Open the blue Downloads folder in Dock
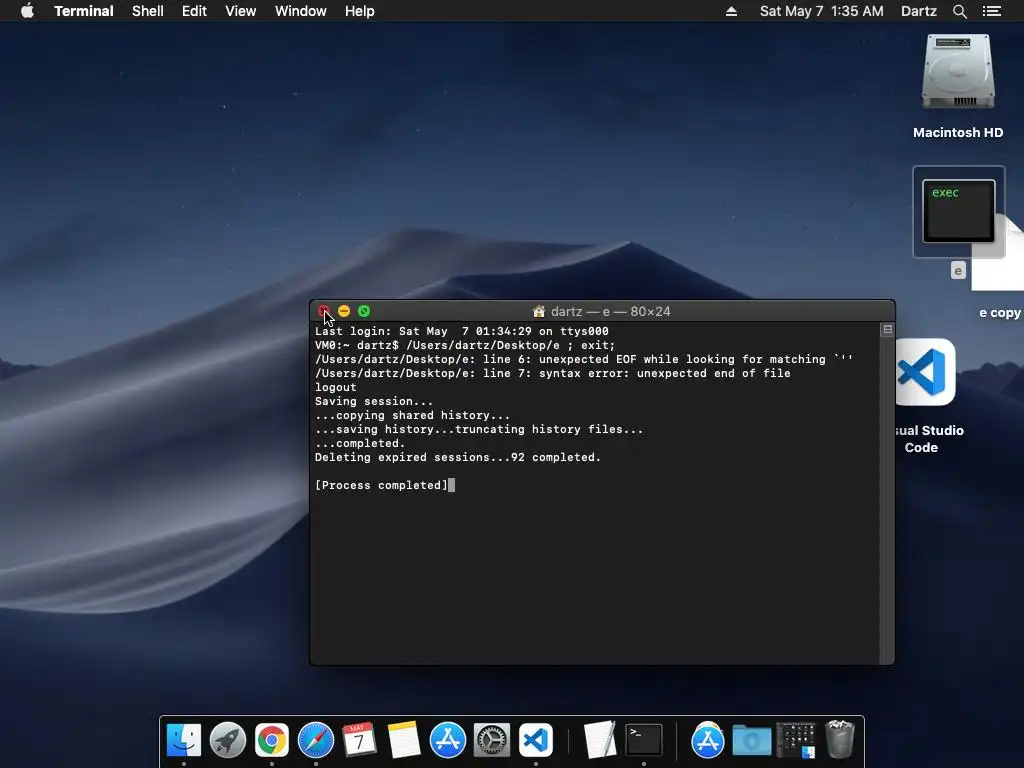The height and width of the screenshot is (768, 1024). click(752, 741)
